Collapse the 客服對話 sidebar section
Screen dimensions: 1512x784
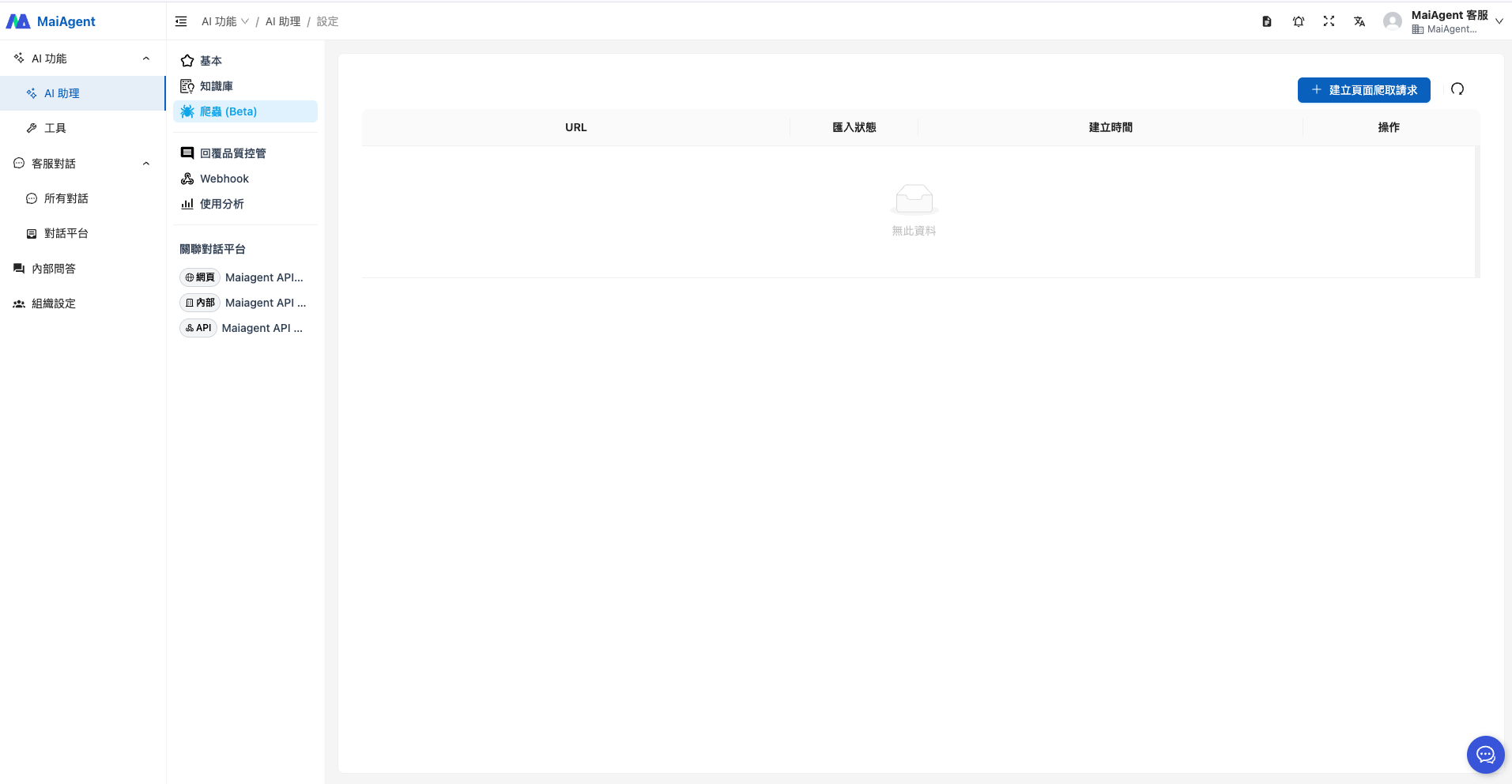click(x=145, y=164)
